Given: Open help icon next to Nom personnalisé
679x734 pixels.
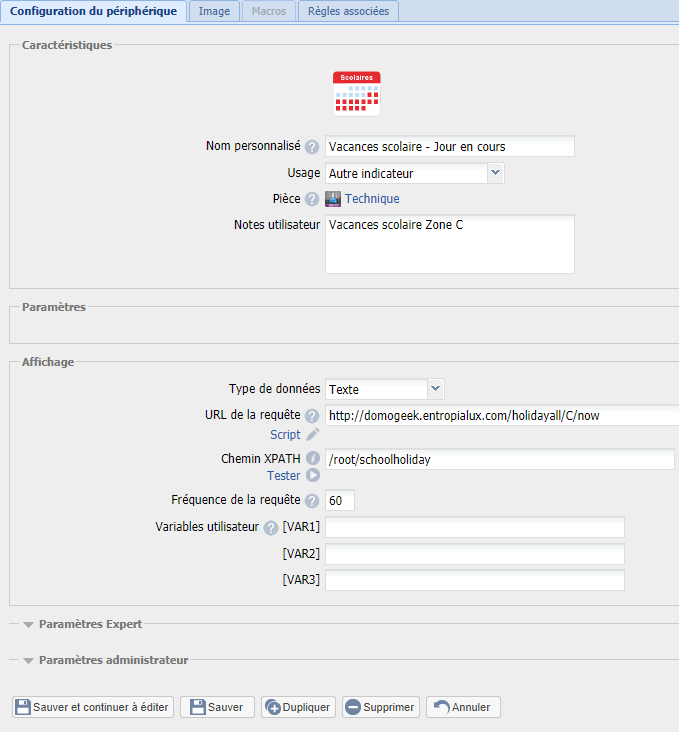Looking at the screenshot, I should click(x=312, y=147).
